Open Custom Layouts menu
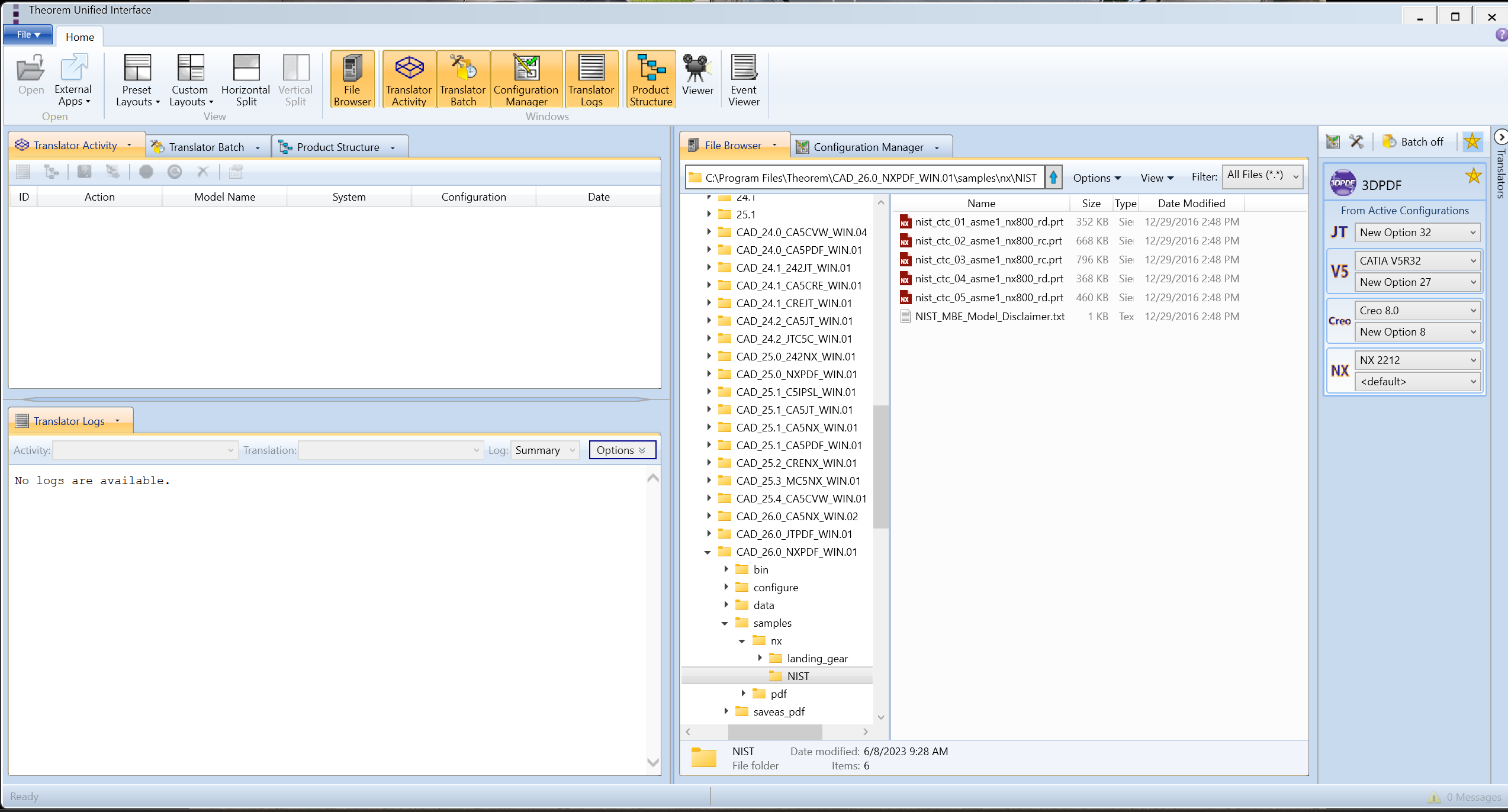This screenshot has height=812, width=1508. [x=191, y=79]
